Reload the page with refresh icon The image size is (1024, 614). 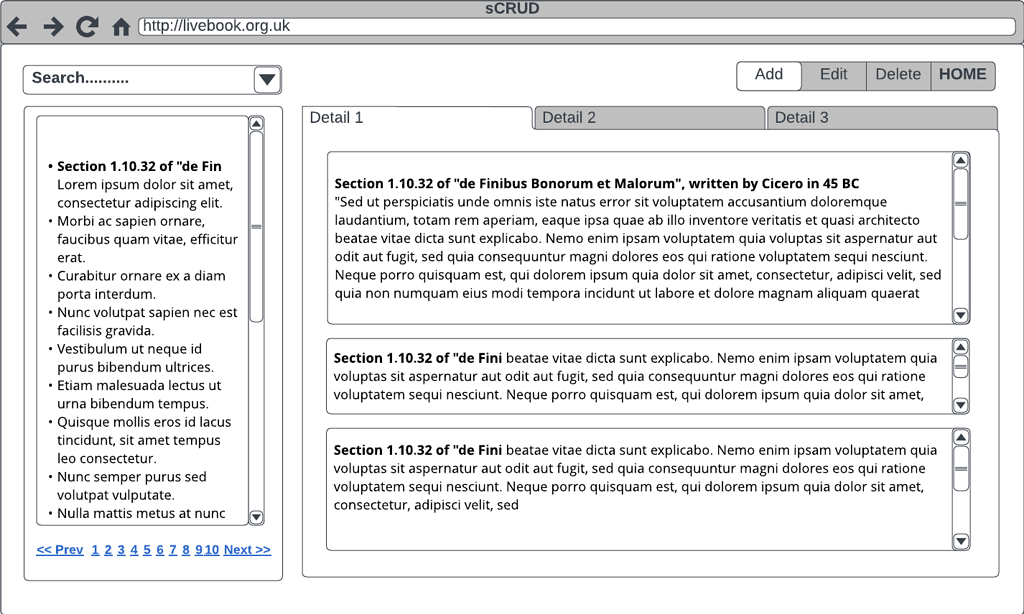click(x=87, y=27)
